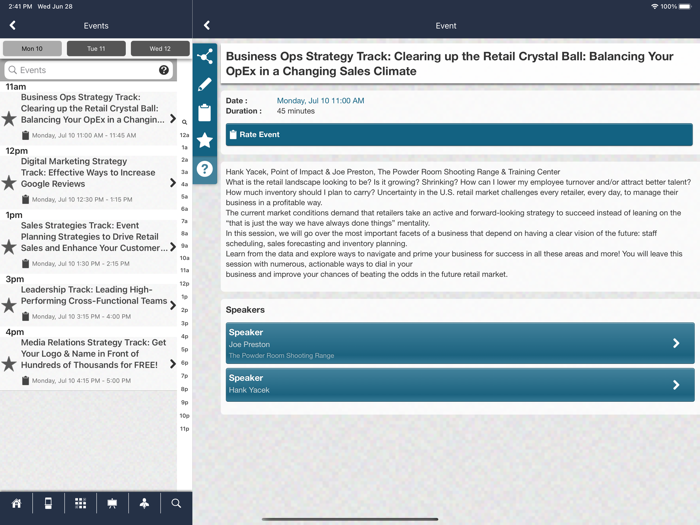Jump to 6p in hour index
The width and height of the screenshot is (700, 525).
tap(184, 362)
